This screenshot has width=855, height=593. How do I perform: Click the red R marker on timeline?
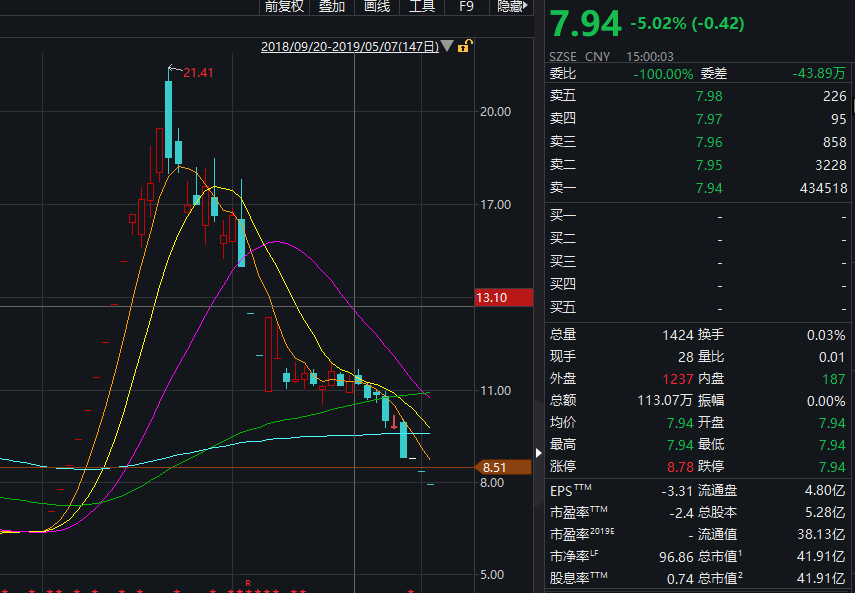click(x=246, y=582)
